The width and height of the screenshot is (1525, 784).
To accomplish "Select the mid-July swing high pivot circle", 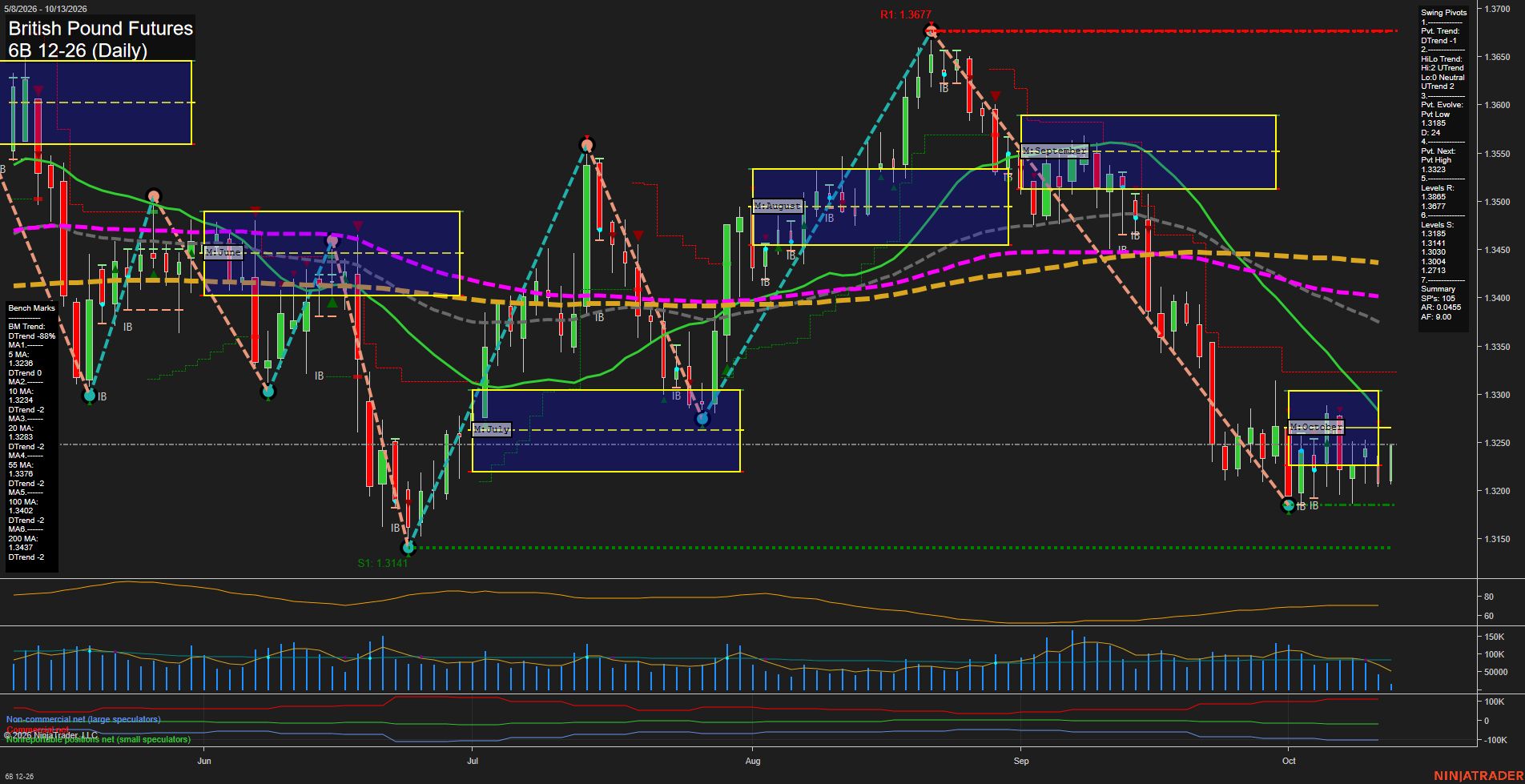I will point(587,145).
